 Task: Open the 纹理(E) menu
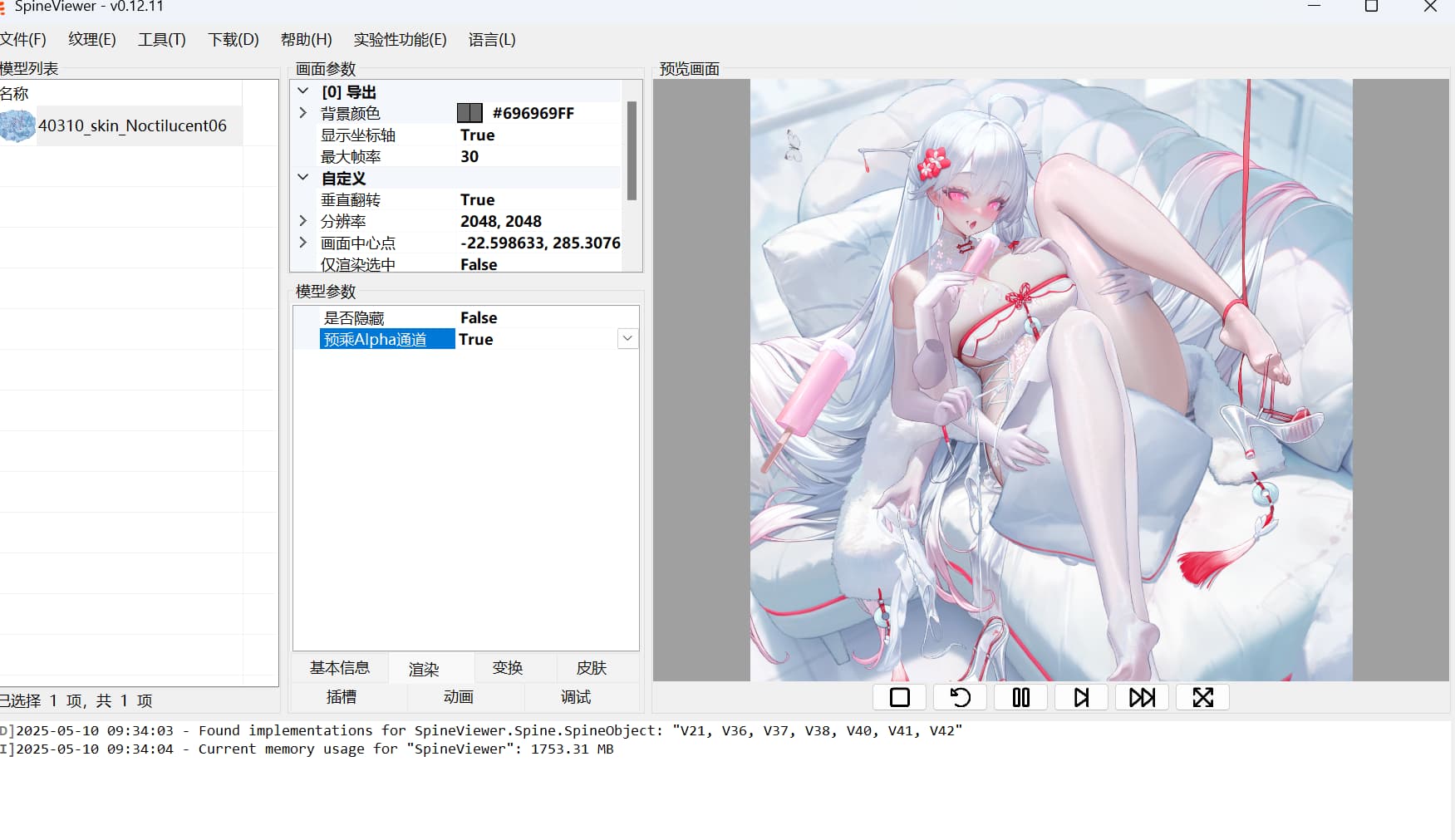92,40
